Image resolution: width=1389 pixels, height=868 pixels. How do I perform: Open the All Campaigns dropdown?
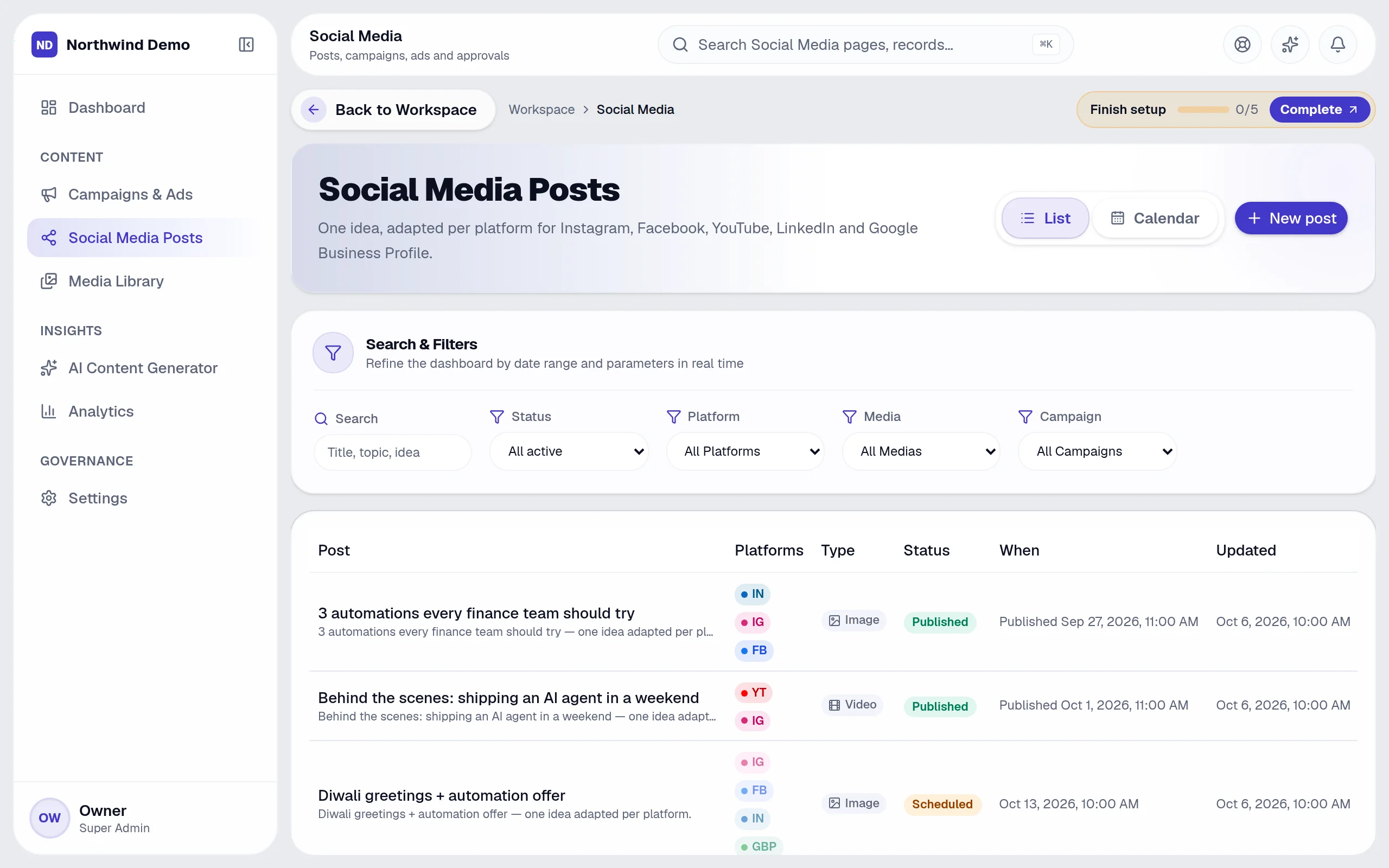1097,451
